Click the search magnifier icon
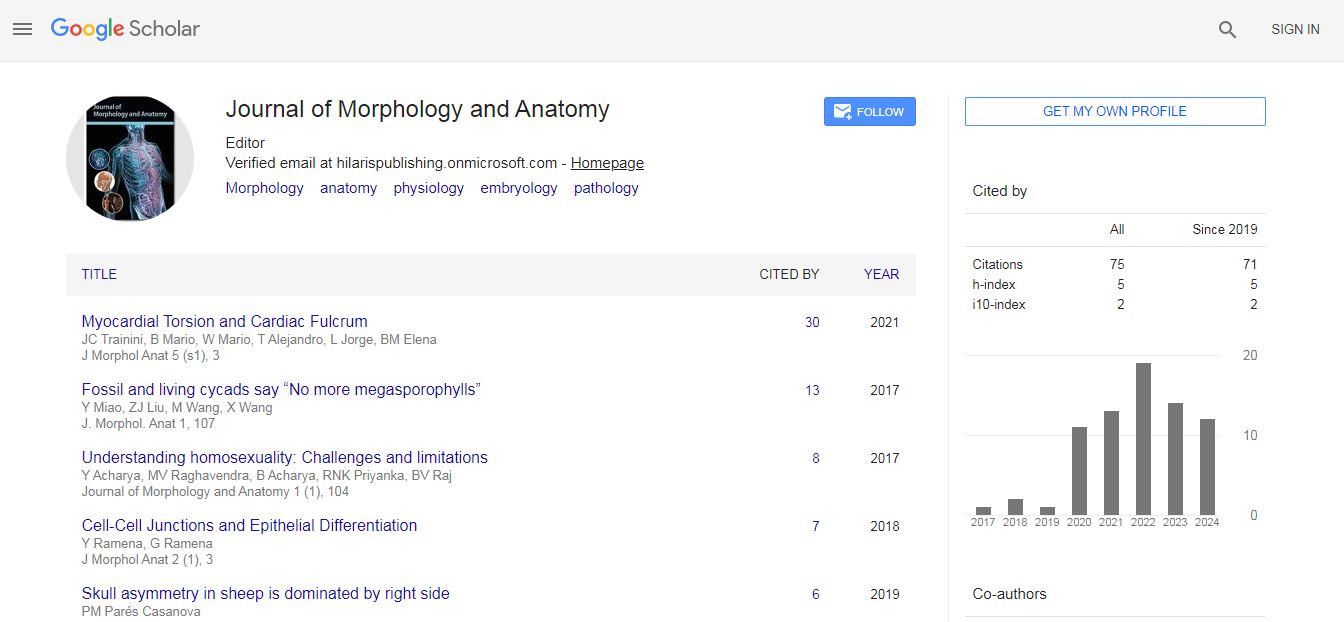The height and width of the screenshot is (622, 1344). (x=1227, y=30)
